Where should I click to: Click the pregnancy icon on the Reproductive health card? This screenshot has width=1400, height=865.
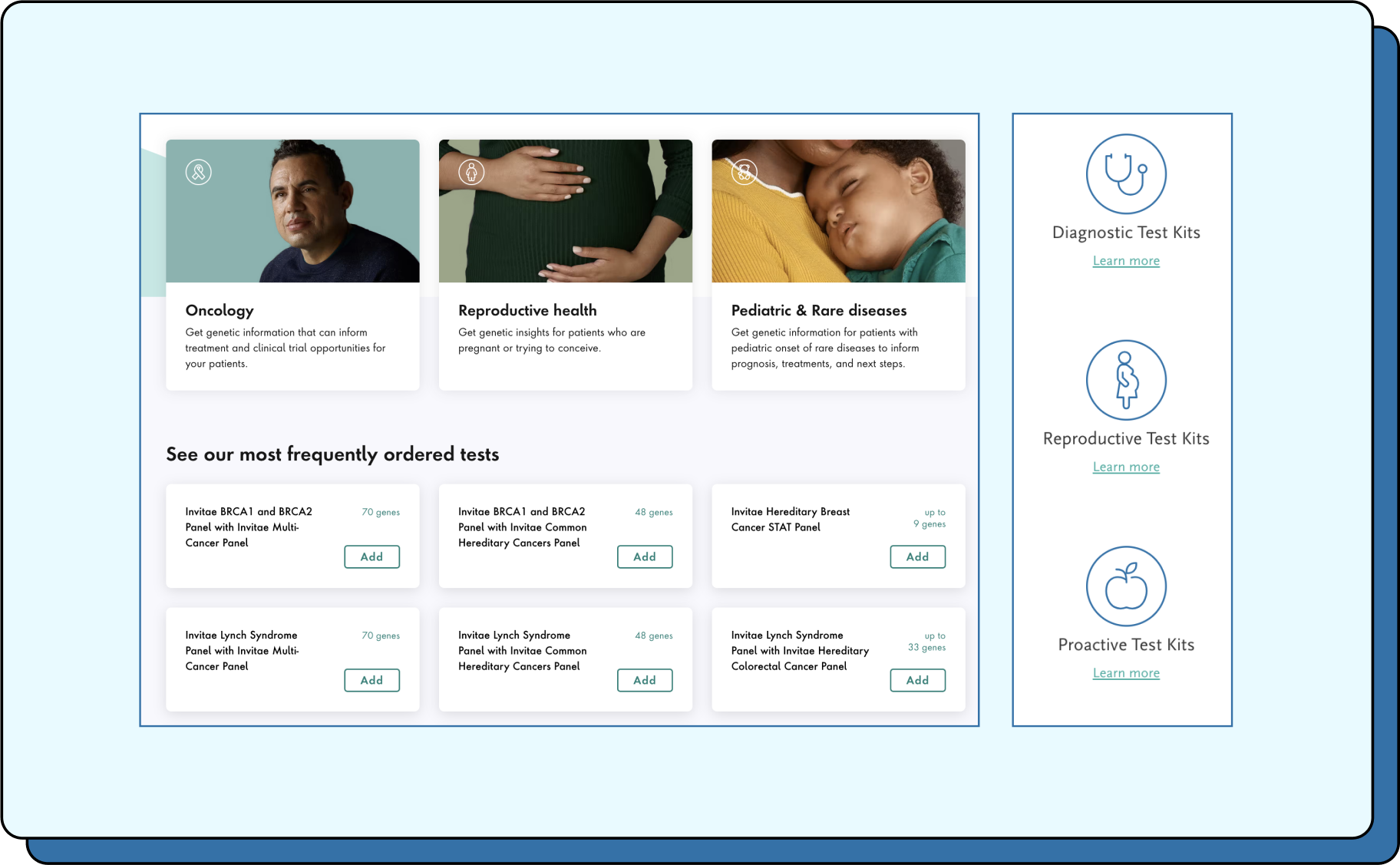click(x=471, y=172)
